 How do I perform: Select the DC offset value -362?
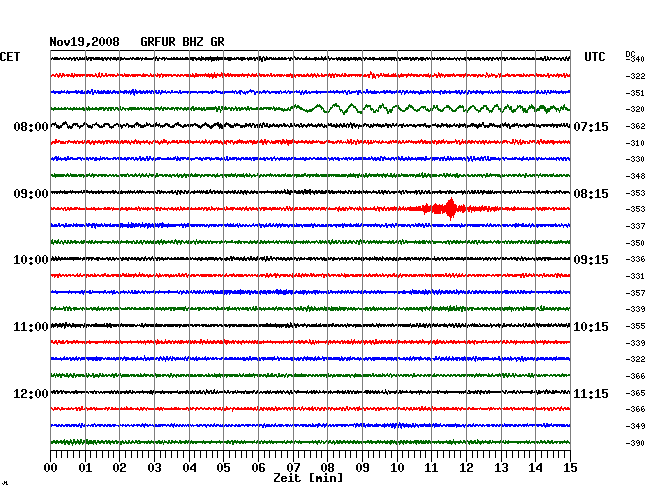(x=635, y=126)
